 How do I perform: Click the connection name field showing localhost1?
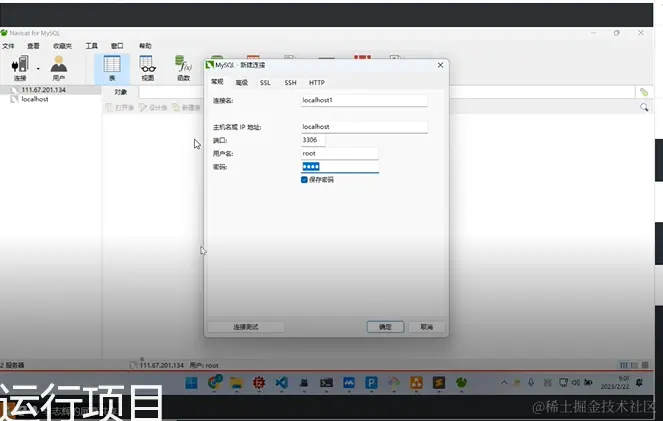[x=364, y=100]
